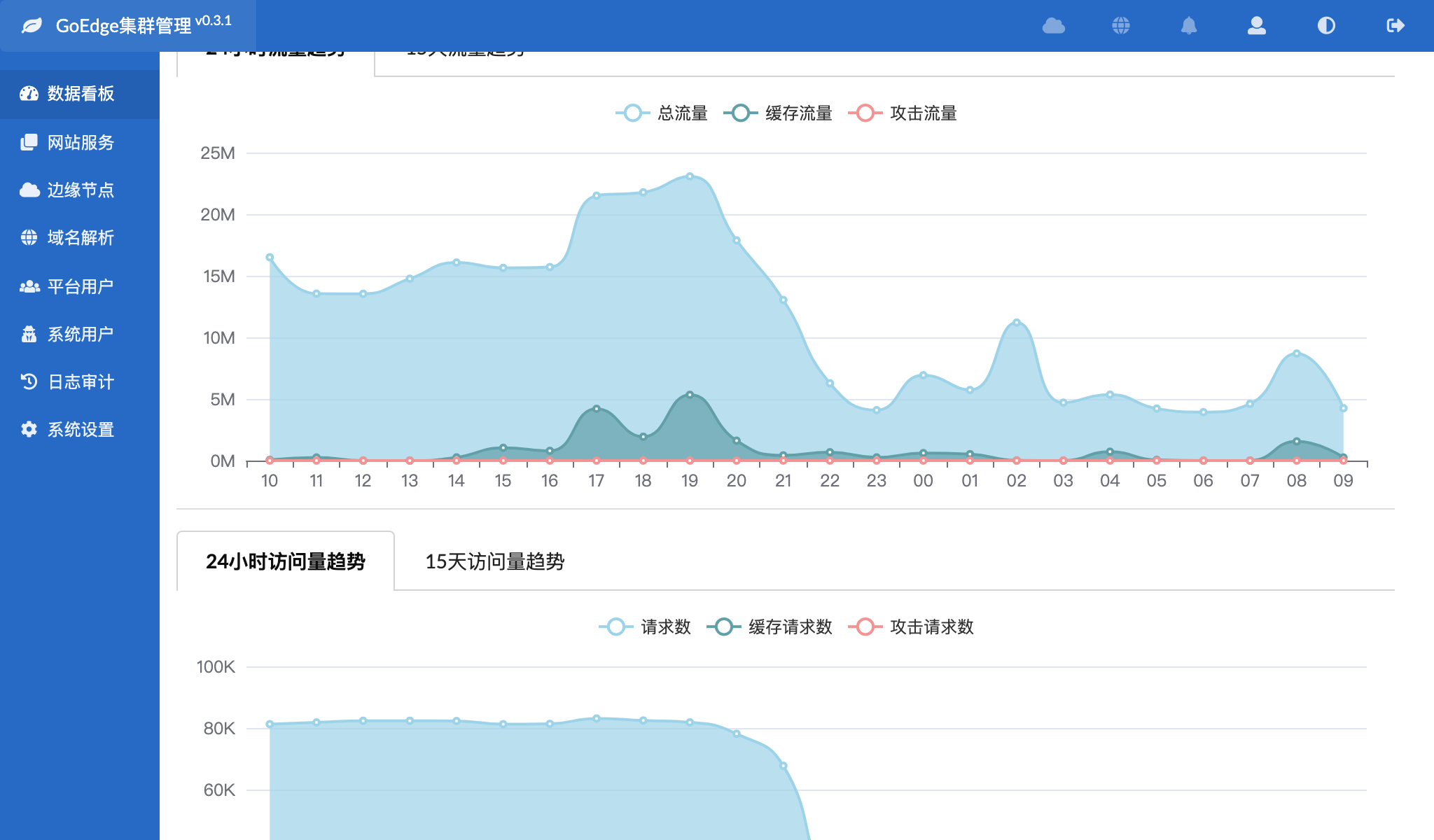Click the 100K axis label

click(216, 667)
